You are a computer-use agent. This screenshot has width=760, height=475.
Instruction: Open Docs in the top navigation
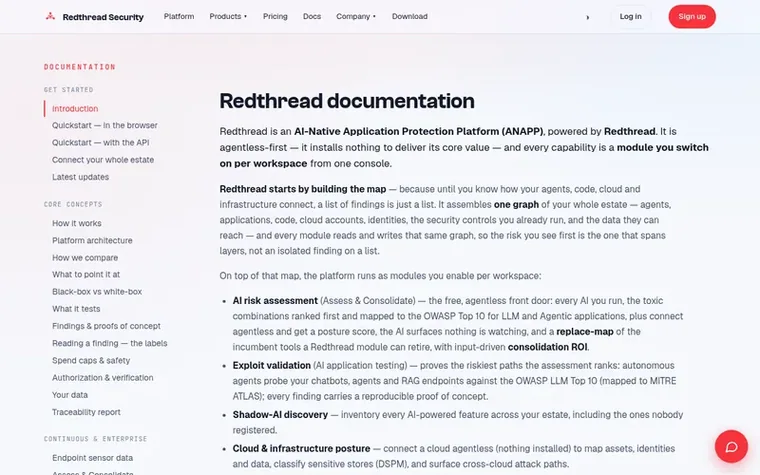pos(312,16)
